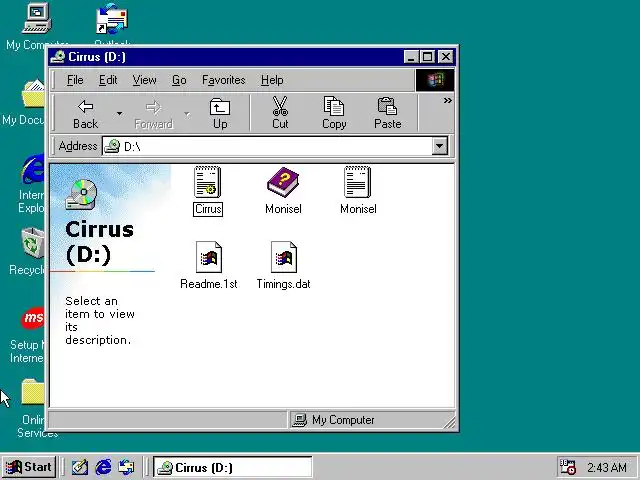Click the window resize grip corner

pos(449,422)
